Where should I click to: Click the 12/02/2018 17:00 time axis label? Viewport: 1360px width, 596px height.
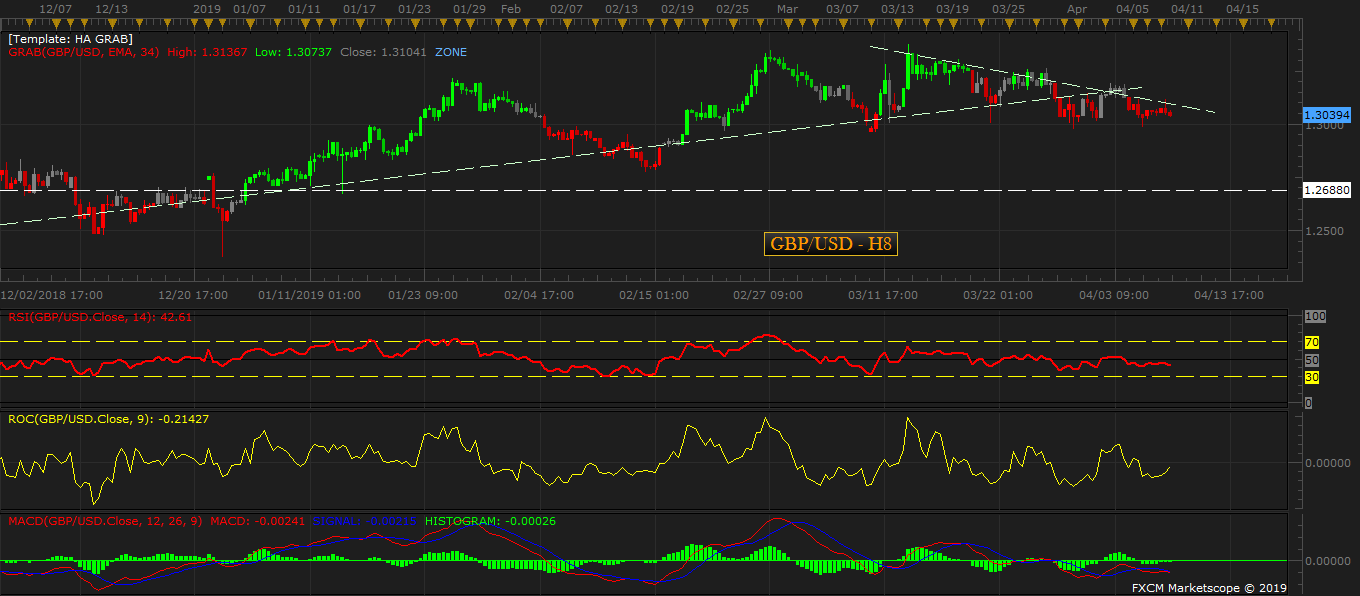click(52, 296)
